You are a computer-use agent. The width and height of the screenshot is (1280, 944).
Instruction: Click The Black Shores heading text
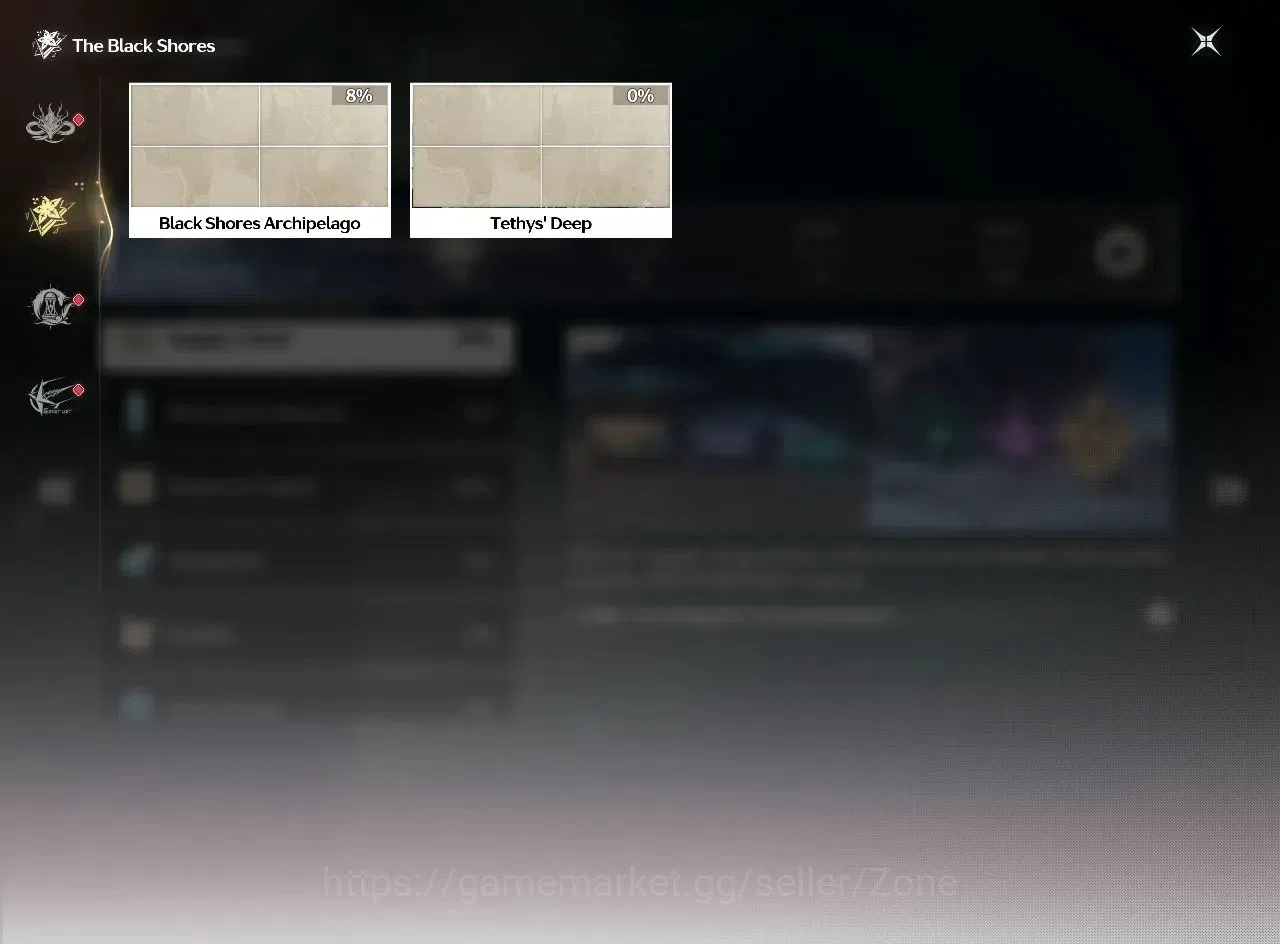[x=144, y=45]
